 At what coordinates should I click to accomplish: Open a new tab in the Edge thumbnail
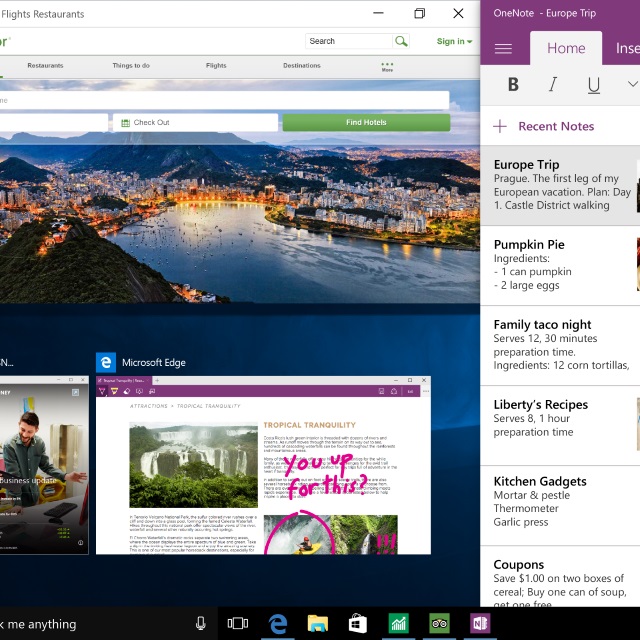click(157, 380)
